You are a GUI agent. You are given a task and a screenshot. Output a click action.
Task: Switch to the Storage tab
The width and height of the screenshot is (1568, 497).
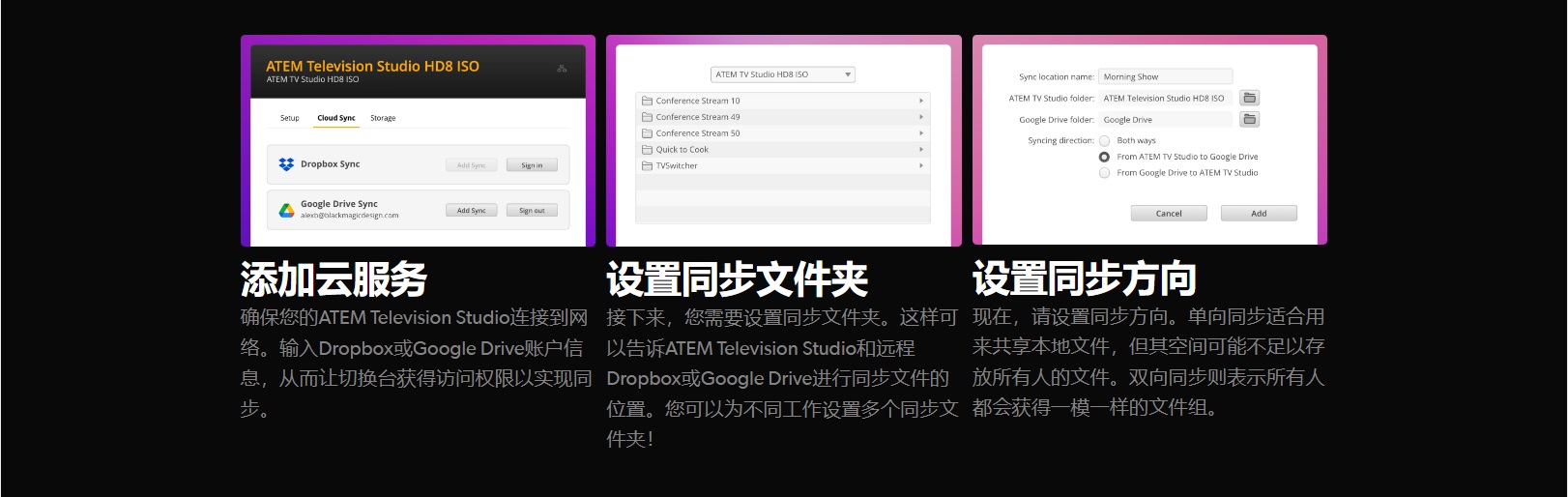(x=383, y=118)
